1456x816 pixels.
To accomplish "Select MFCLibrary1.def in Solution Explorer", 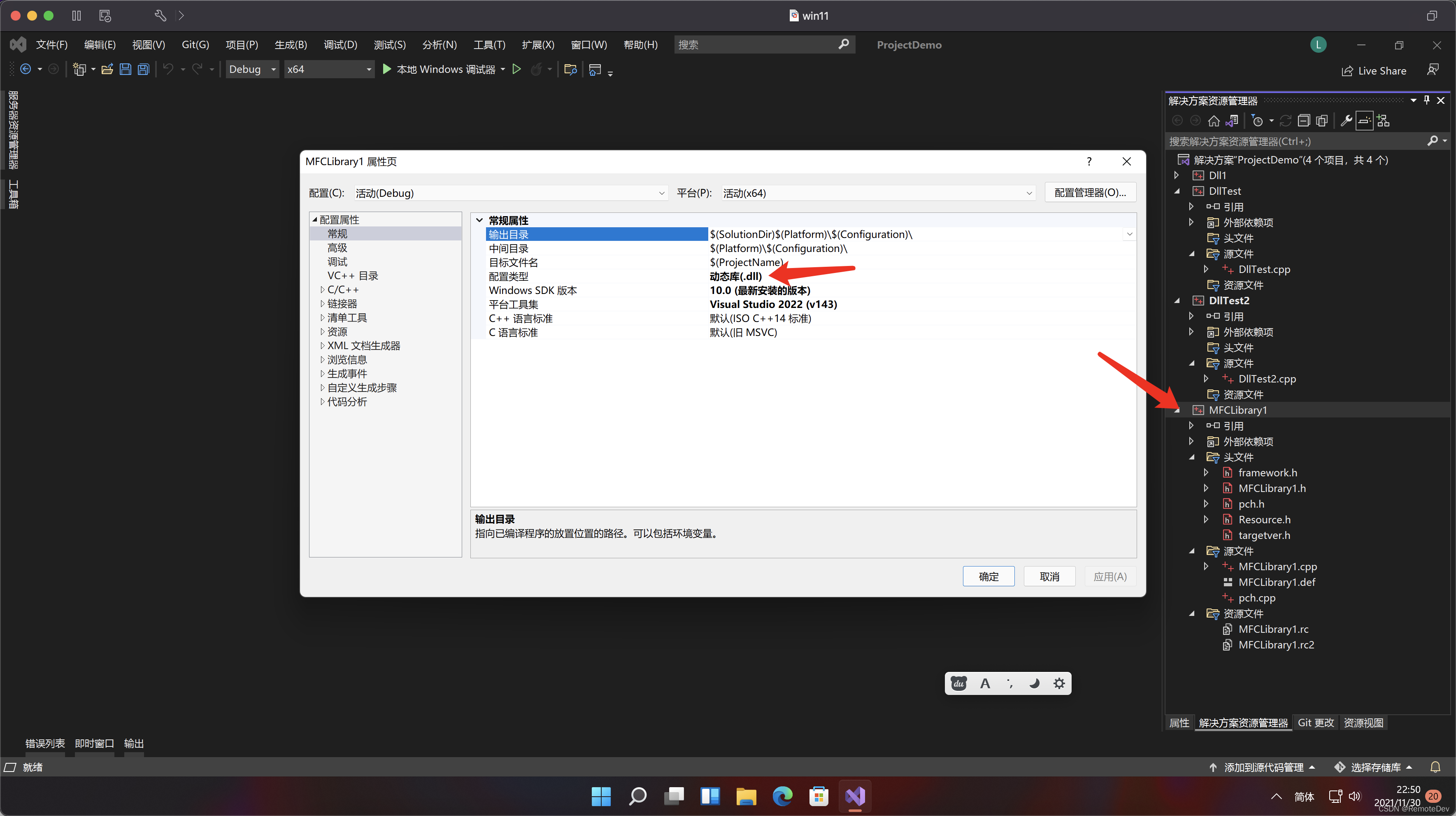I will (x=1276, y=582).
